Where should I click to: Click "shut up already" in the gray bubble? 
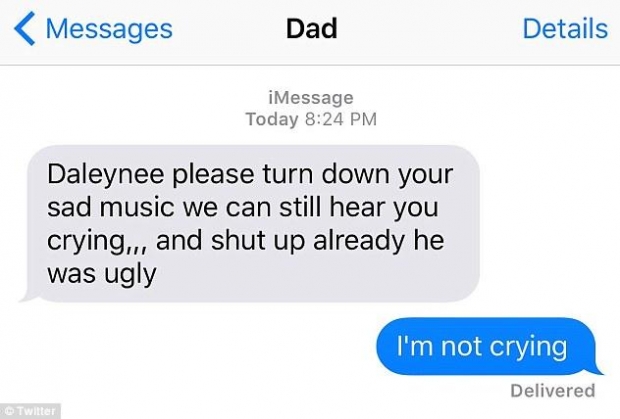pyautogui.click(x=308, y=241)
